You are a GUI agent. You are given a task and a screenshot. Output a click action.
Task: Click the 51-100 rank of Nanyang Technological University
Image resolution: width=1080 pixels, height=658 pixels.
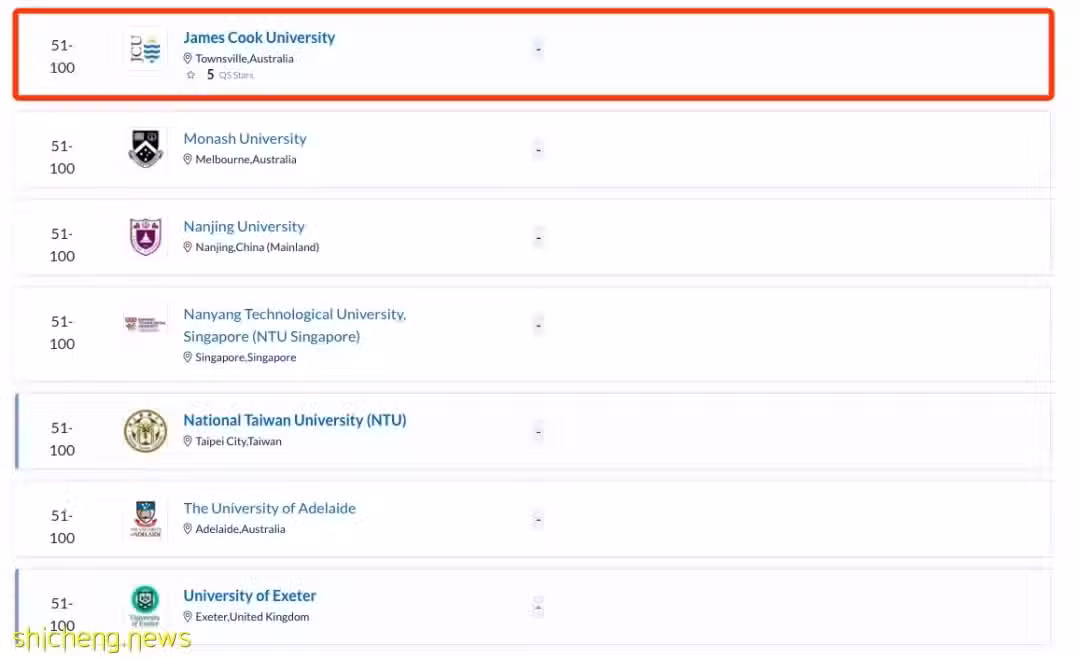pyautogui.click(x=62, y=333)
